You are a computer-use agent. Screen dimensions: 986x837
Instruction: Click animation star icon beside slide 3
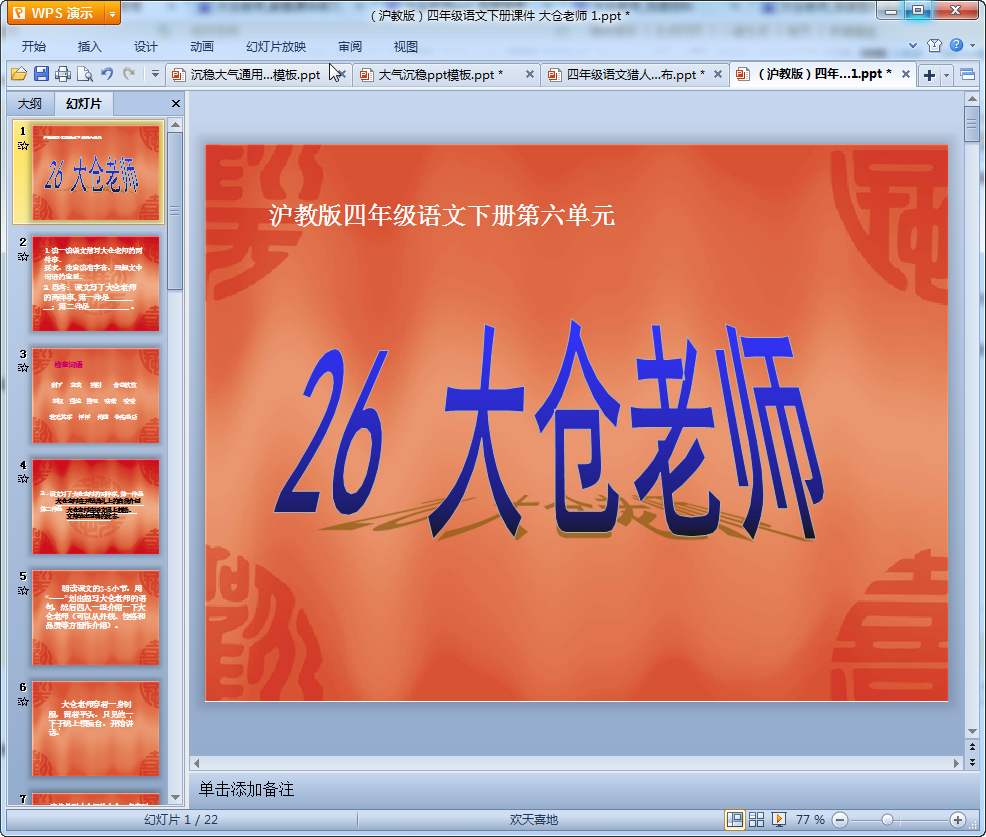click(x=23, y=368)
